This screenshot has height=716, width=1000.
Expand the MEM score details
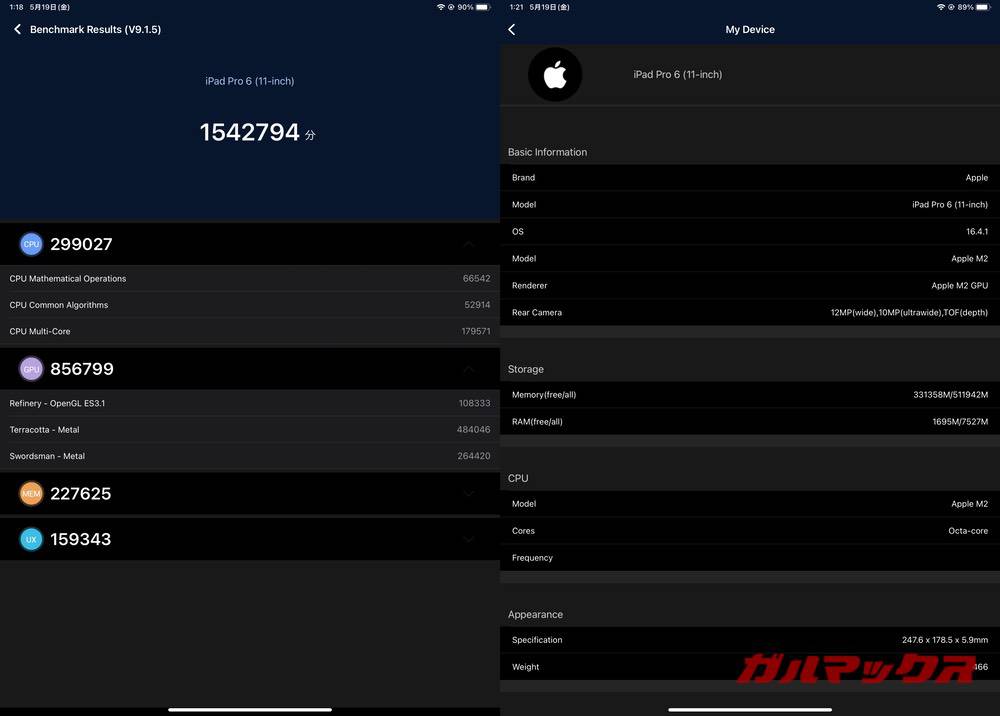coord(468,493)
